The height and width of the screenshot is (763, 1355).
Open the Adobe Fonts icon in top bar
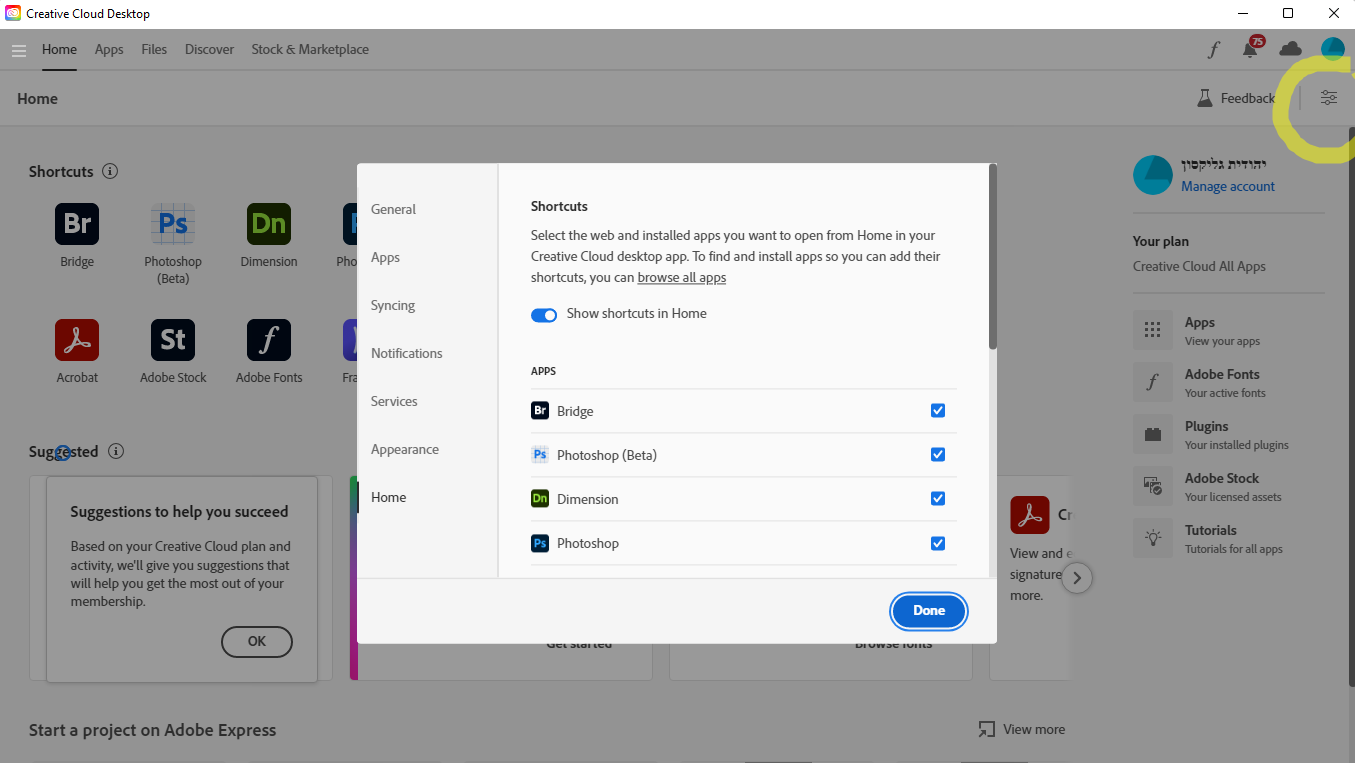click(1214, 49)
